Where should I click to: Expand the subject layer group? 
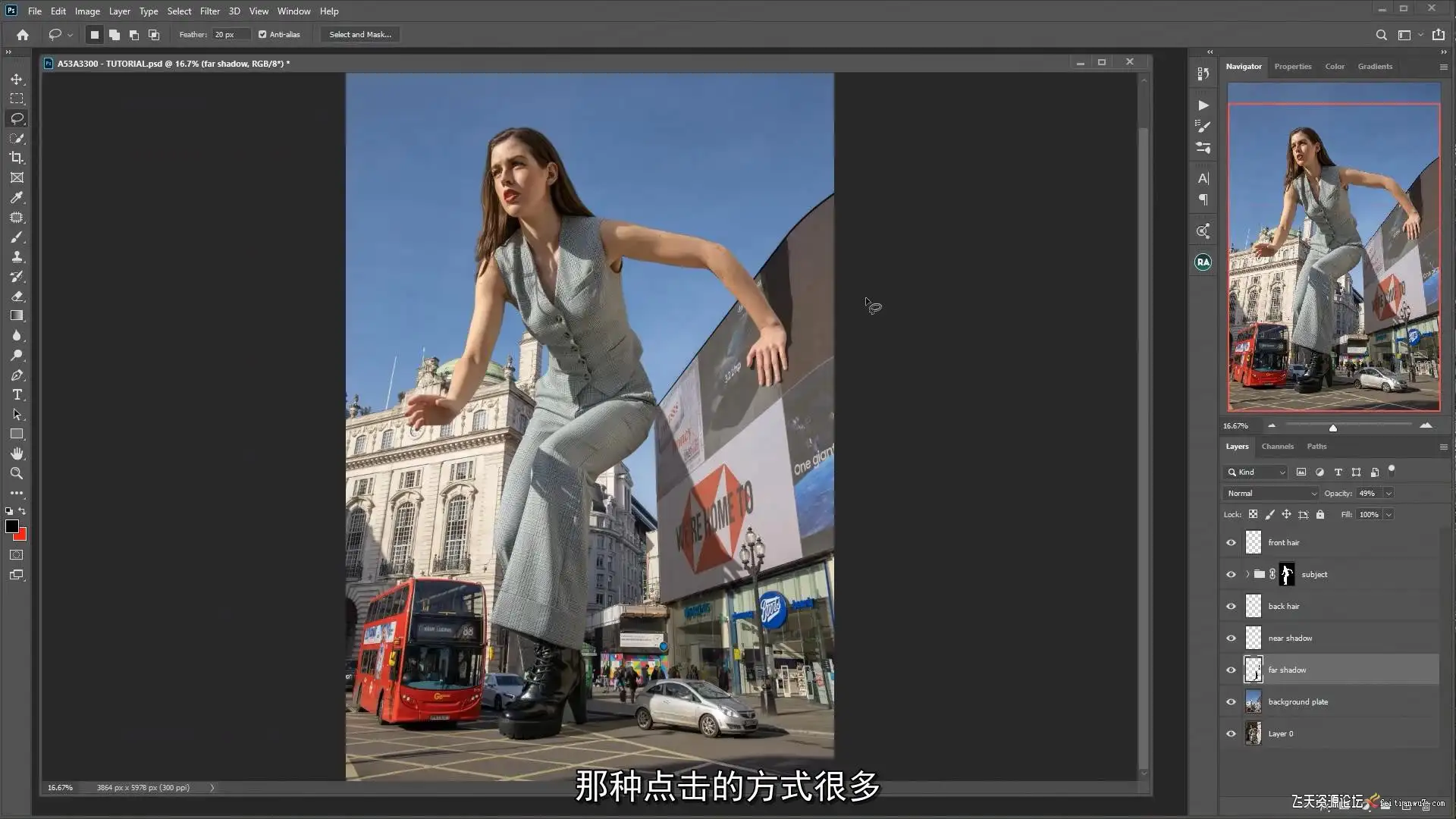click(1247, 574)
